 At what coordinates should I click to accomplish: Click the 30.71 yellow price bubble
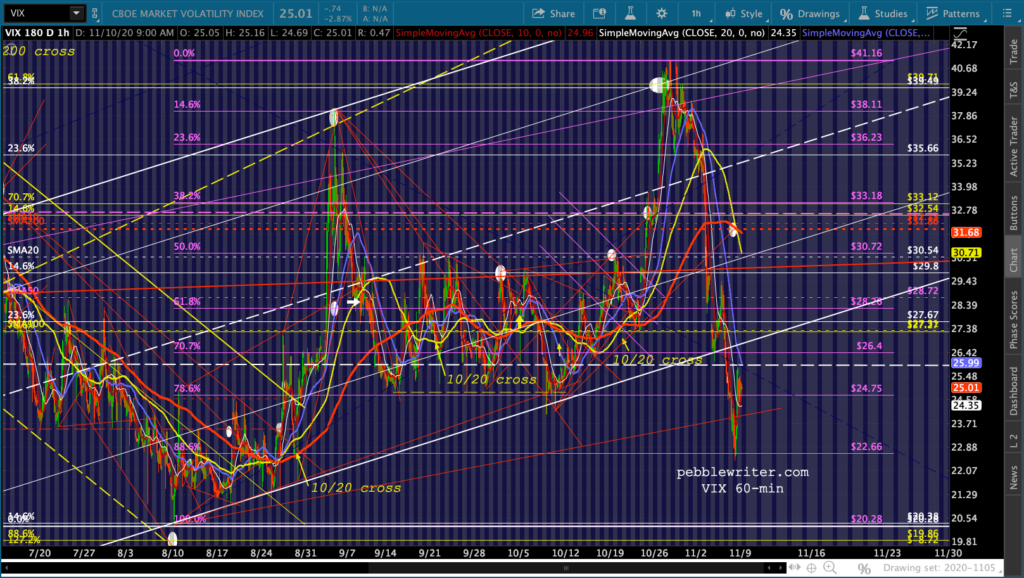click(x=965, y=253)
